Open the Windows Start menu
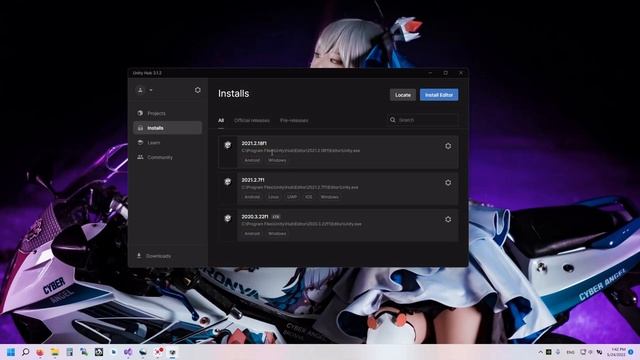Screen dimensions: 640x360 pos(11,352)
